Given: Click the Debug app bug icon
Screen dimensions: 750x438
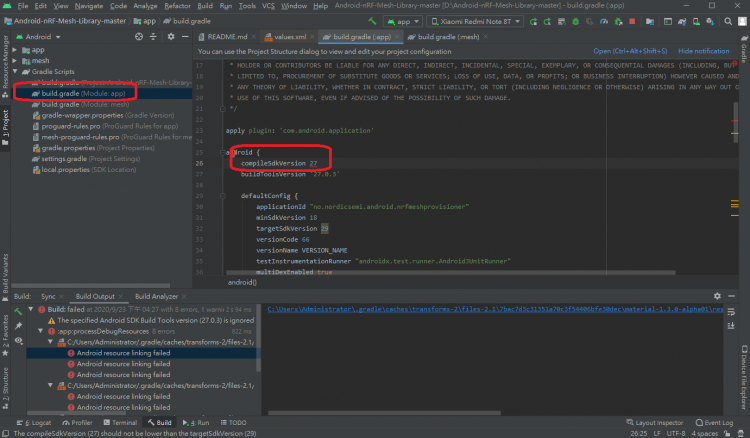Looking at the screenshot, I should coord(575,22).
